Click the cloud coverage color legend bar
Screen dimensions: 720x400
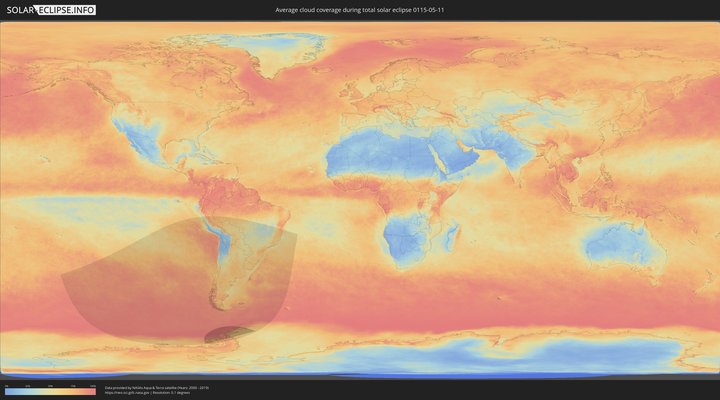point(50,391)
